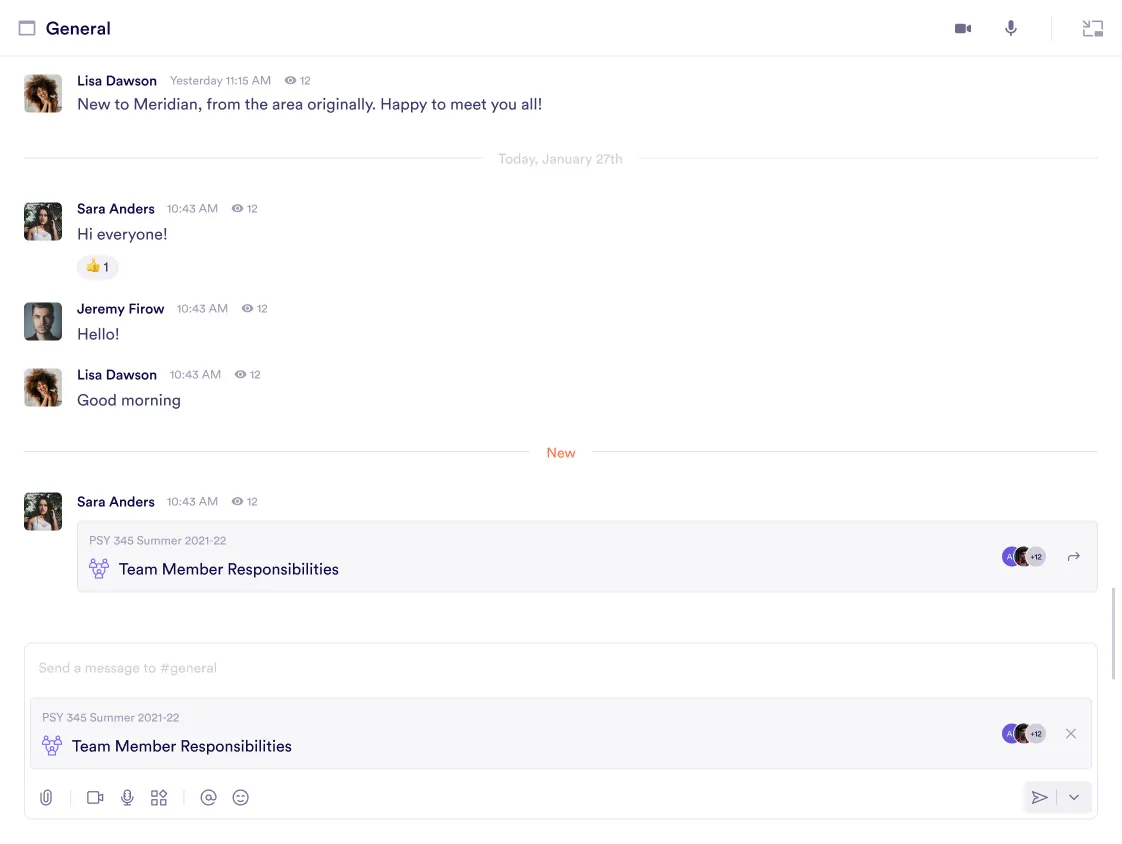1122x844 pixels.
Task: Remove the attached Team Member Responsibilities card
Action: coord(1071,734)
